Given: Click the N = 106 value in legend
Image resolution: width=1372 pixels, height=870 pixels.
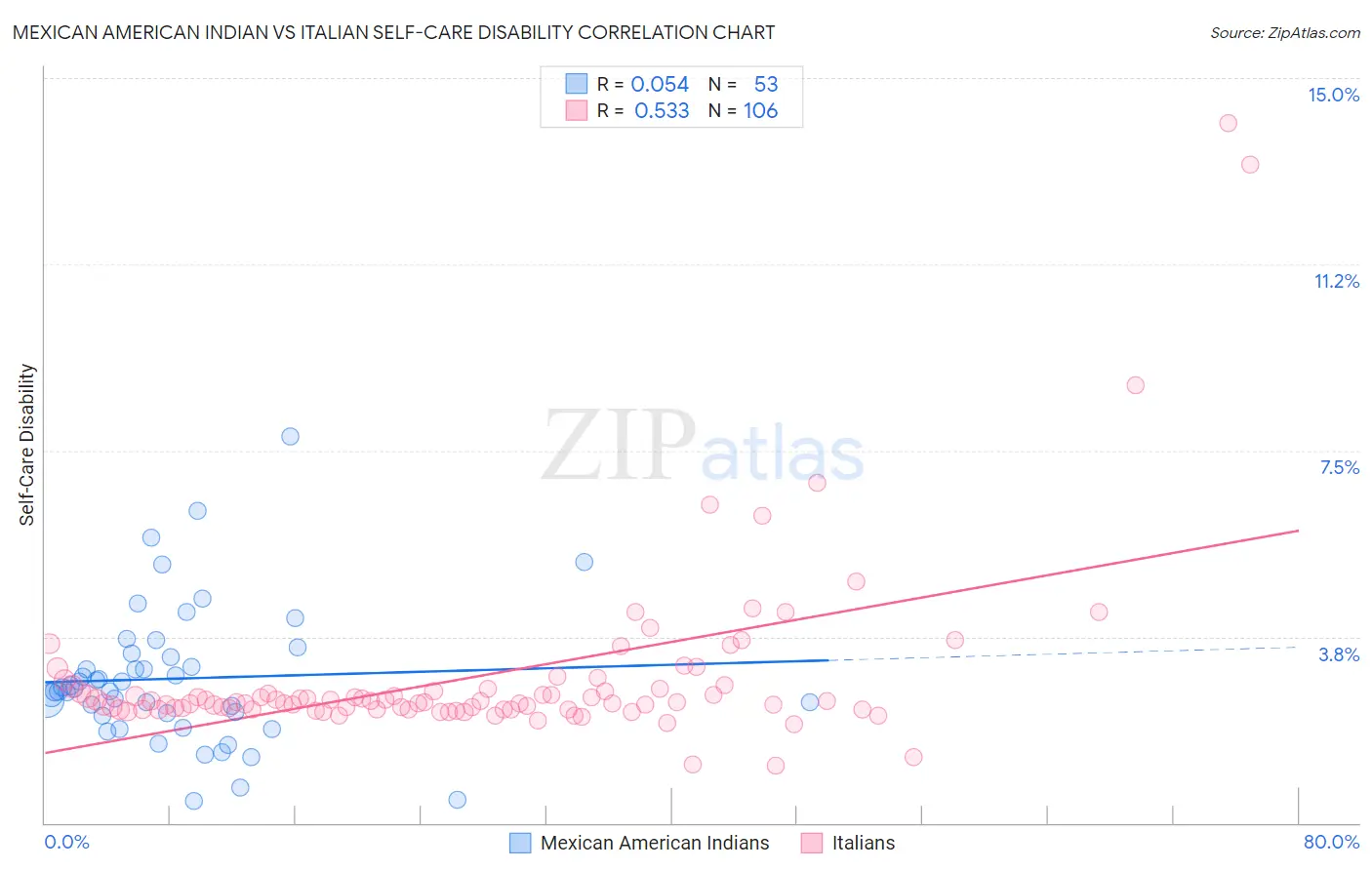Looking at the screenshot, I should [744, 110].
